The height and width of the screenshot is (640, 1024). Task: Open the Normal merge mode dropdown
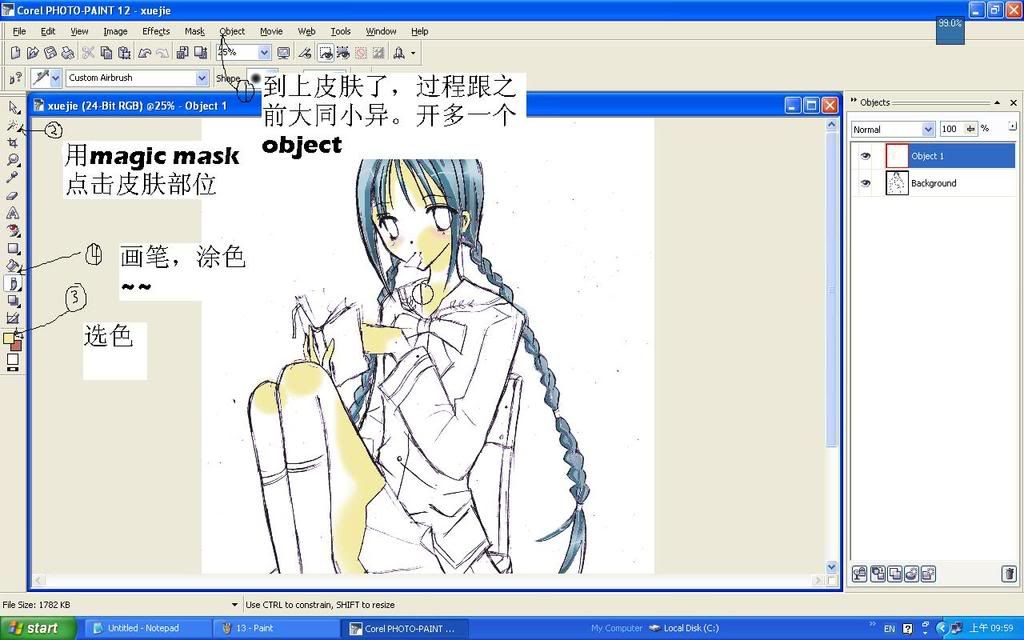pyautogui.click(x=927, y=129)
